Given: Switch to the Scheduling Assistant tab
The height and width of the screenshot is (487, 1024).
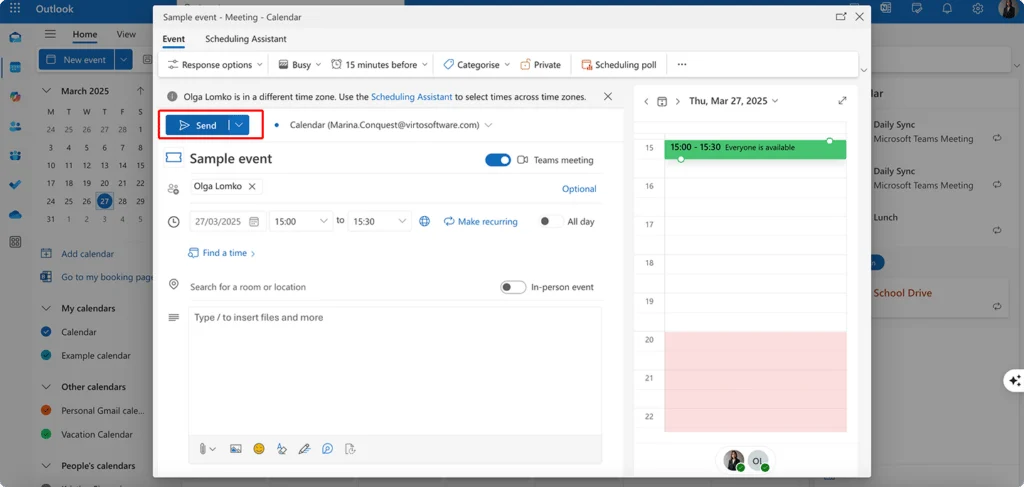Looking at the screenshot, I should (x=246, y=39).
